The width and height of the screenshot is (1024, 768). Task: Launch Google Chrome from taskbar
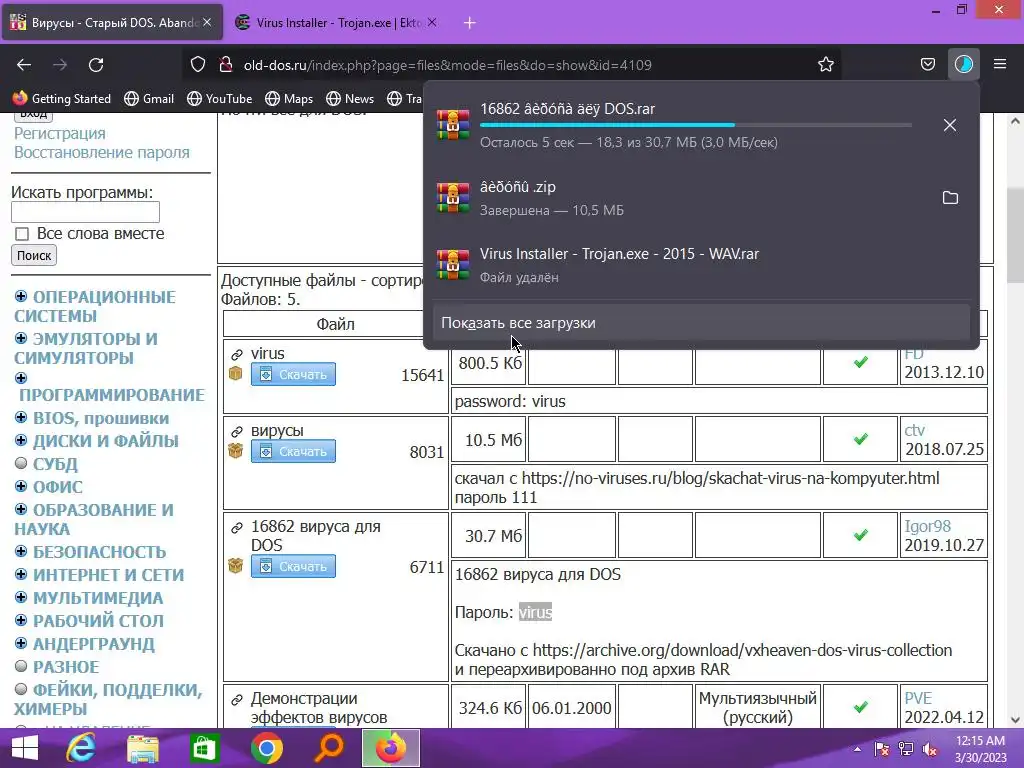tap(266, 748)
